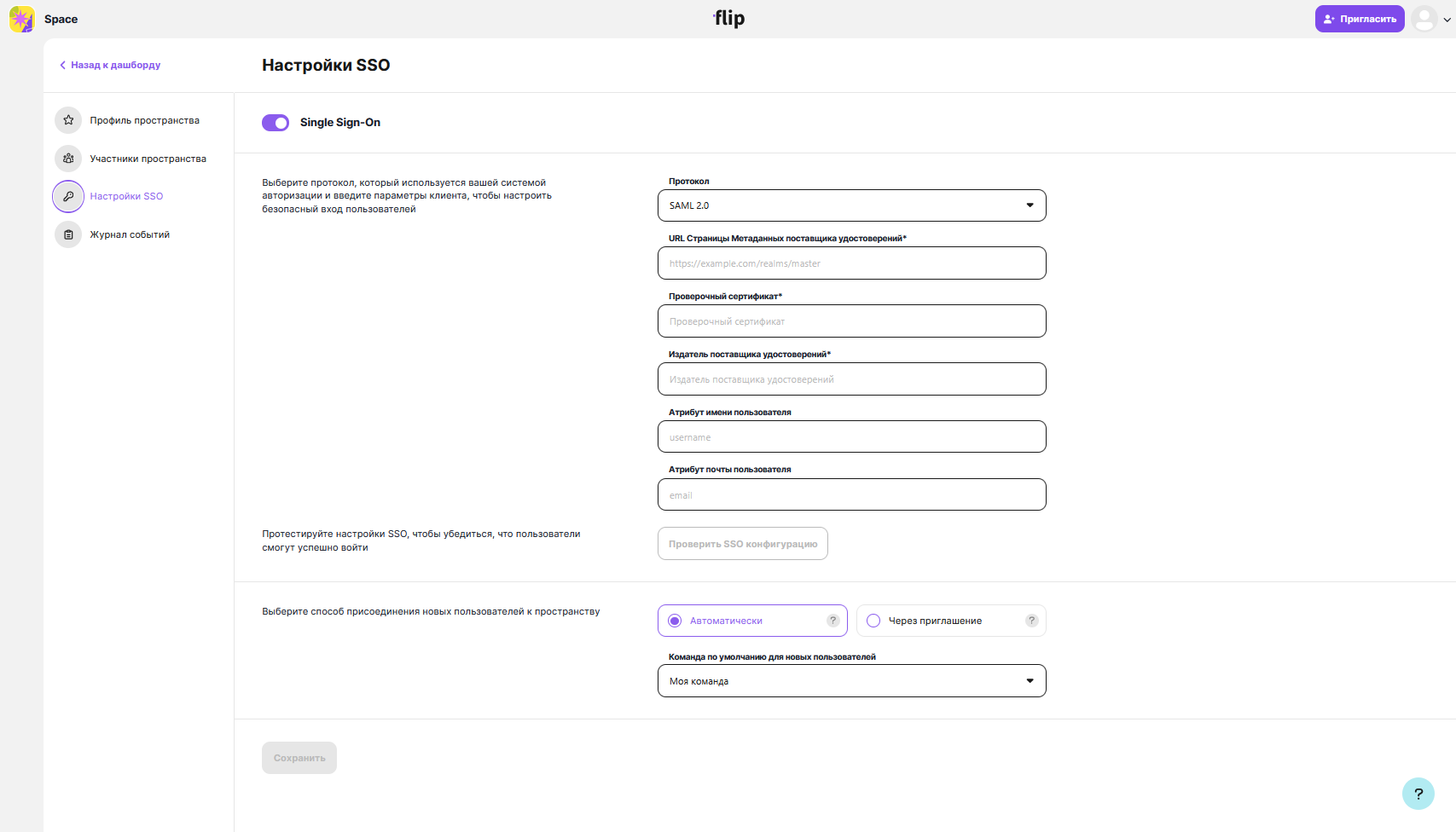Open the floating help question button
1456x832 pixels.
[1418, 794]
